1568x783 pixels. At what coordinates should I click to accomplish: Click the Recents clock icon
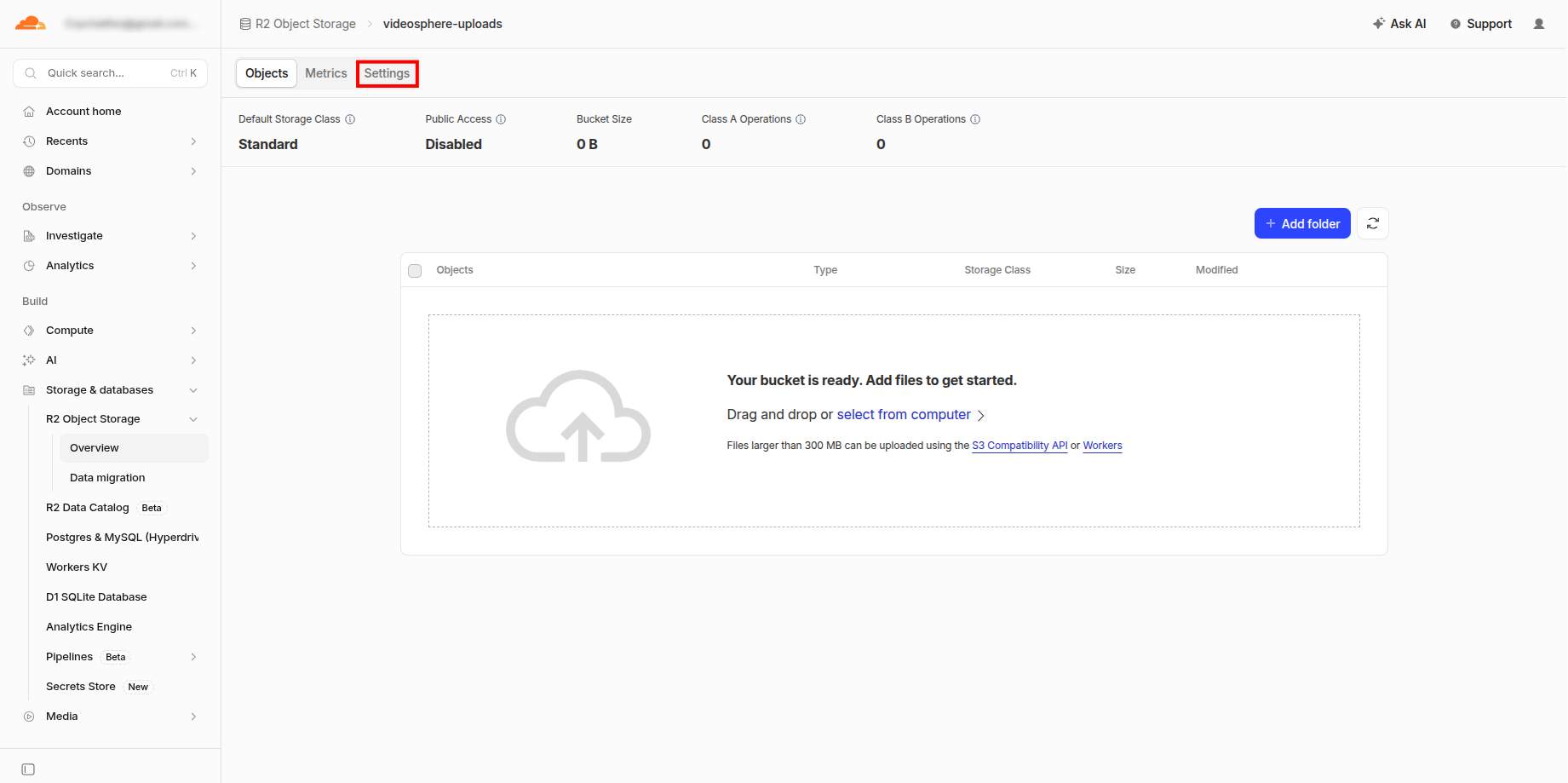[x=29, y=141]
